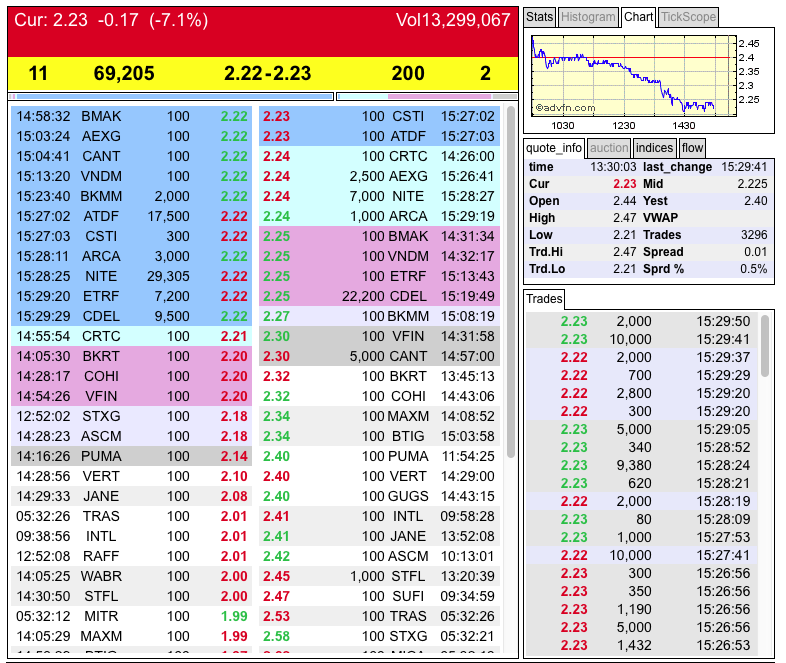Viewport: 786px width, 663px height.
Task: Select the ATDF ask row at 15:27:03
Action: [x=379, y=136]
